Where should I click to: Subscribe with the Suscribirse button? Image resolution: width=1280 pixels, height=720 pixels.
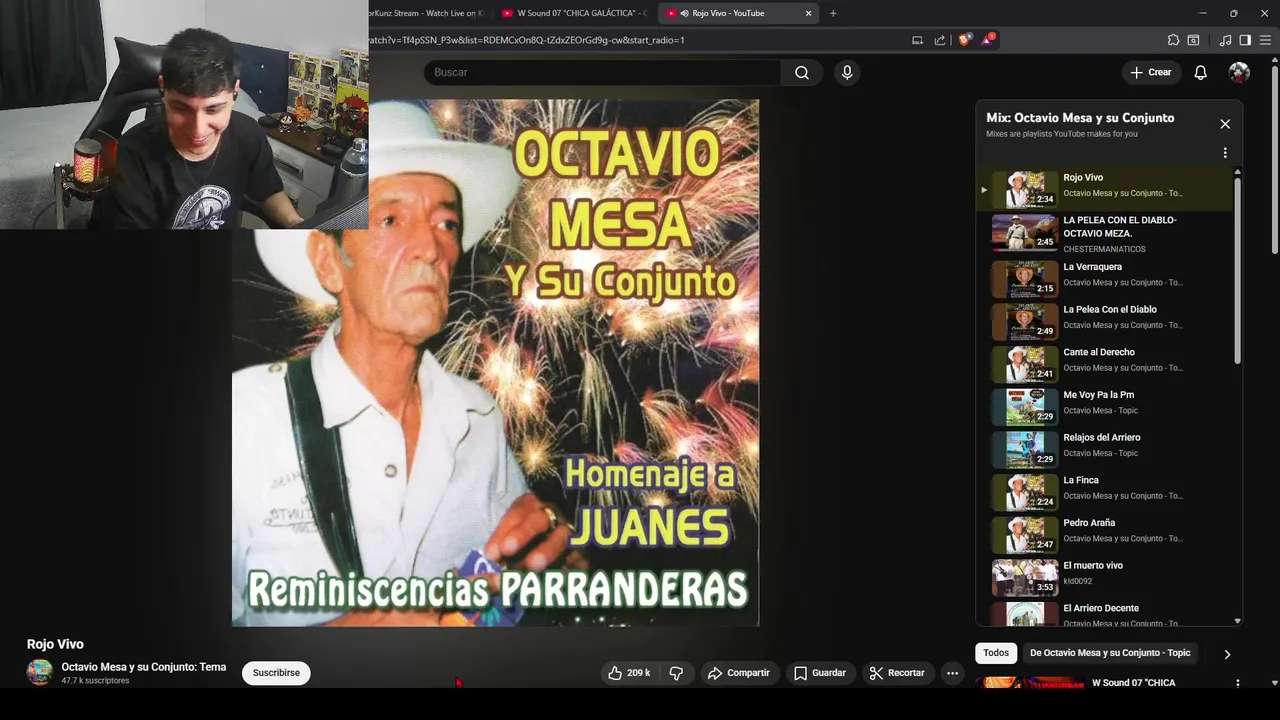tap(276, 673)
